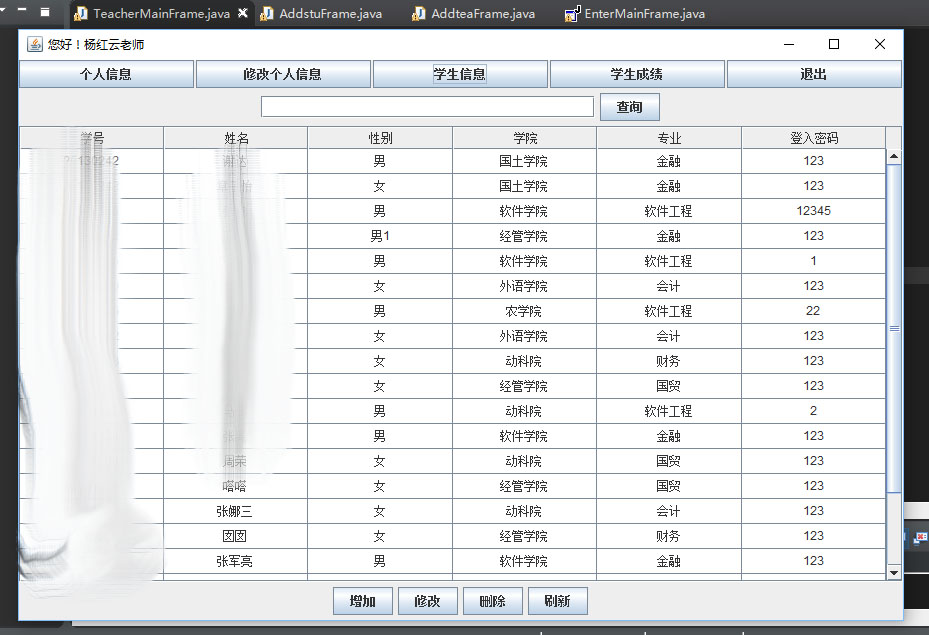Select the name cell 周荣
This screenshot has width=929, height=635.
pos(235,461)
